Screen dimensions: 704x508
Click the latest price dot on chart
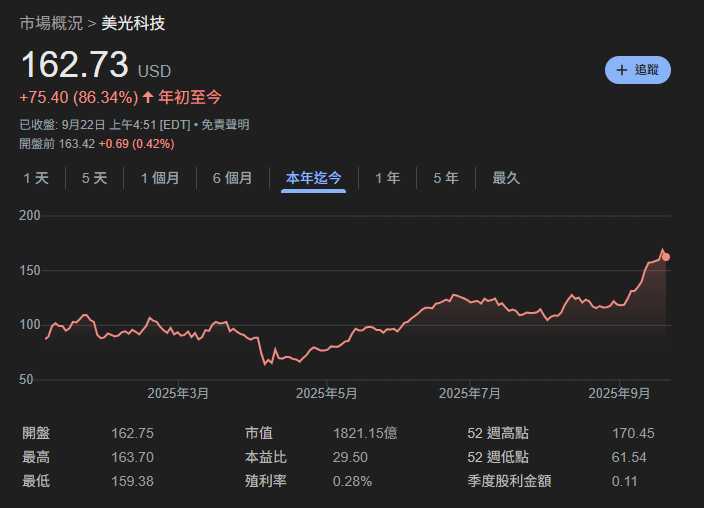pos(666,257)
